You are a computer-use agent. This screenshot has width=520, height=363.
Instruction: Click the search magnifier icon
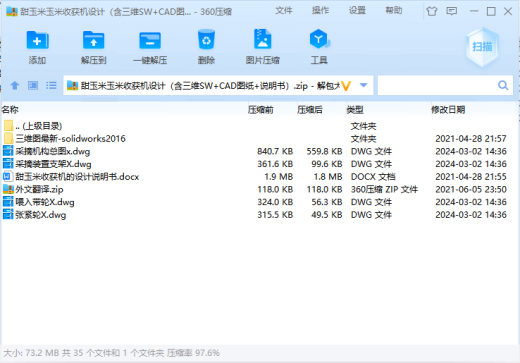(503, 85)
